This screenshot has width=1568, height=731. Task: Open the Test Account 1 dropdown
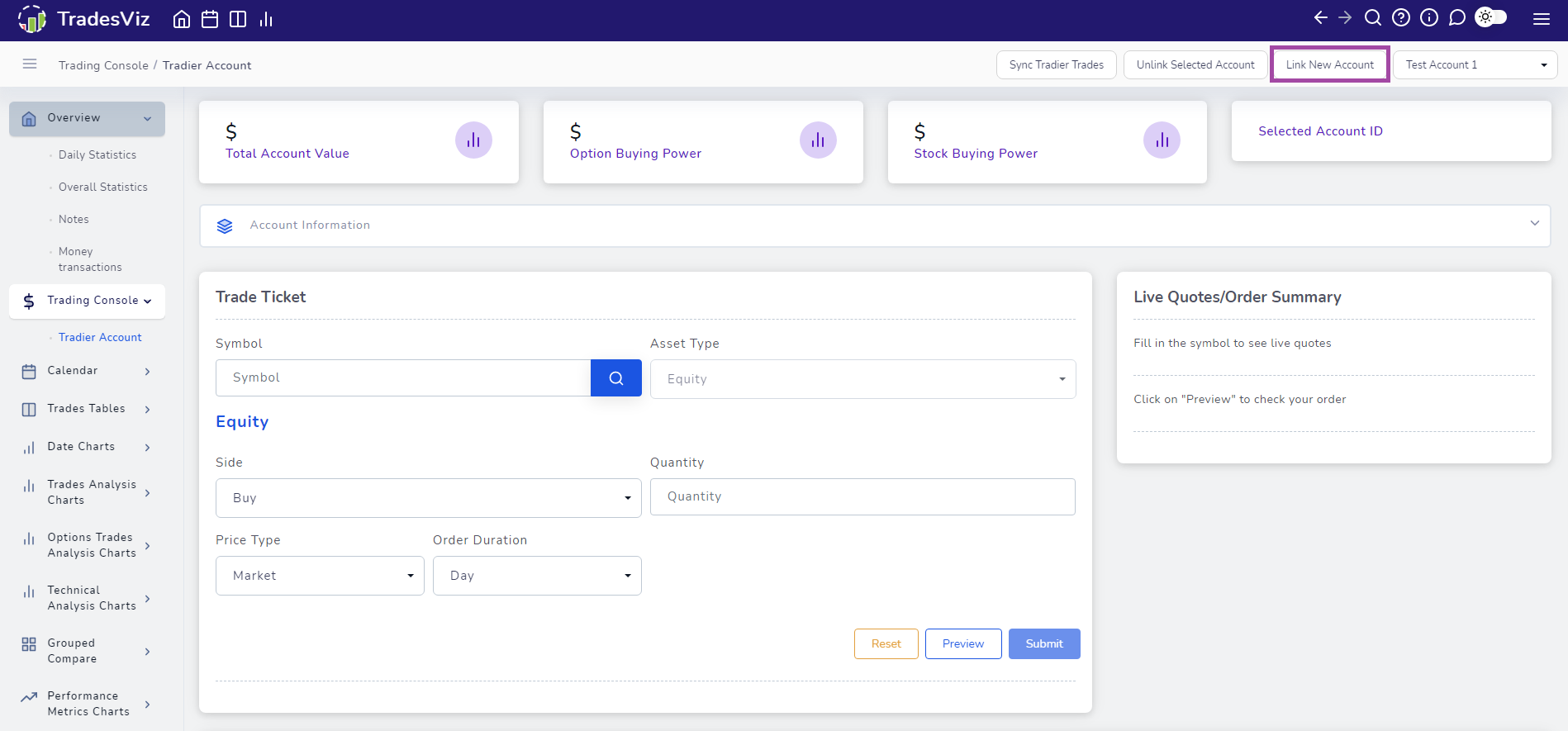click(1475, 64)
